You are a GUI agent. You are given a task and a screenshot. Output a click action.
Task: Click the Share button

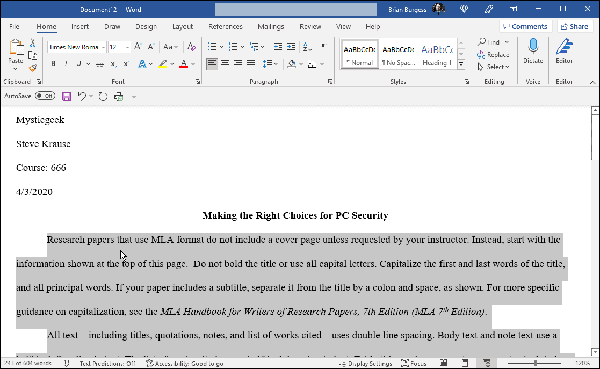coord(574,26)
